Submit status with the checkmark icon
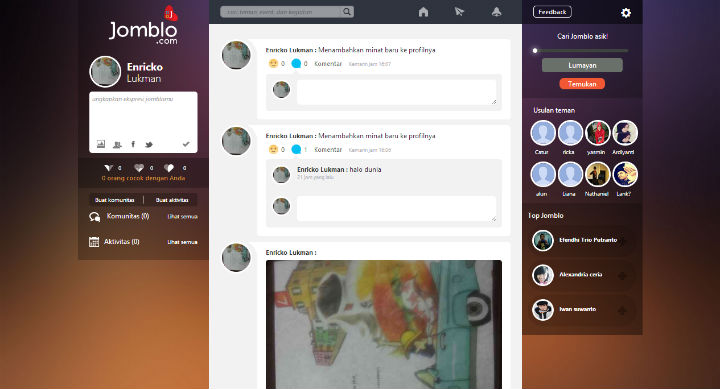The image size is (720, 389). pos(186,144)
